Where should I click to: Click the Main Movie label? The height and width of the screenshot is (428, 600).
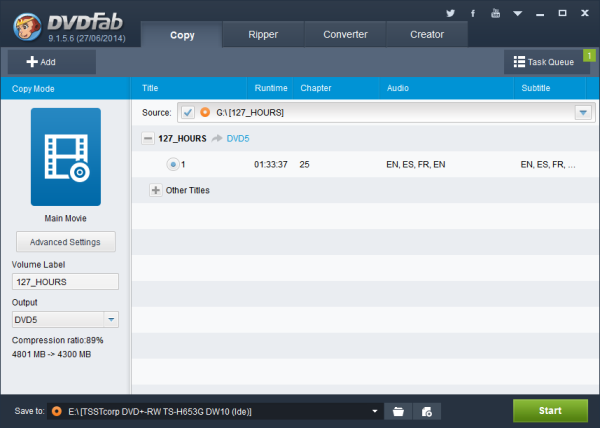coord(65,218)
